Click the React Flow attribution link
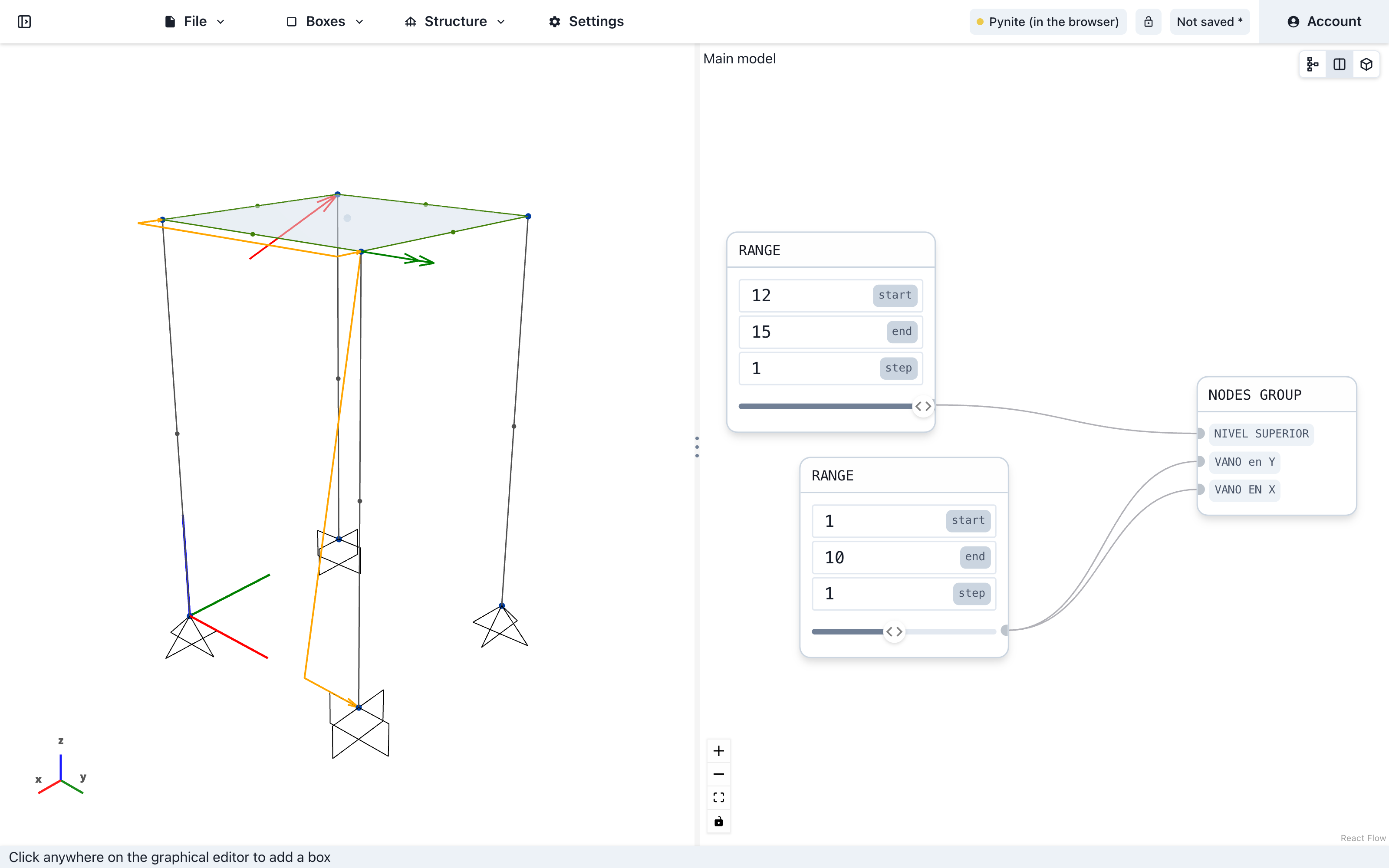1389x868 pixels. click(1363, 838)
